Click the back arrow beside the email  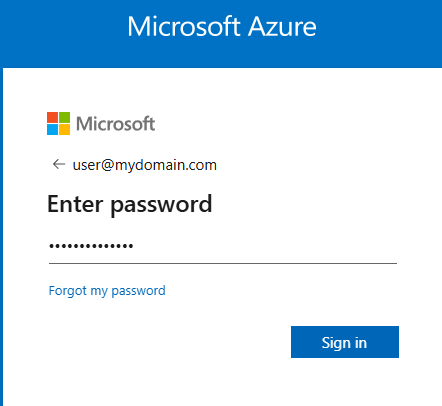tap(59, 164)
